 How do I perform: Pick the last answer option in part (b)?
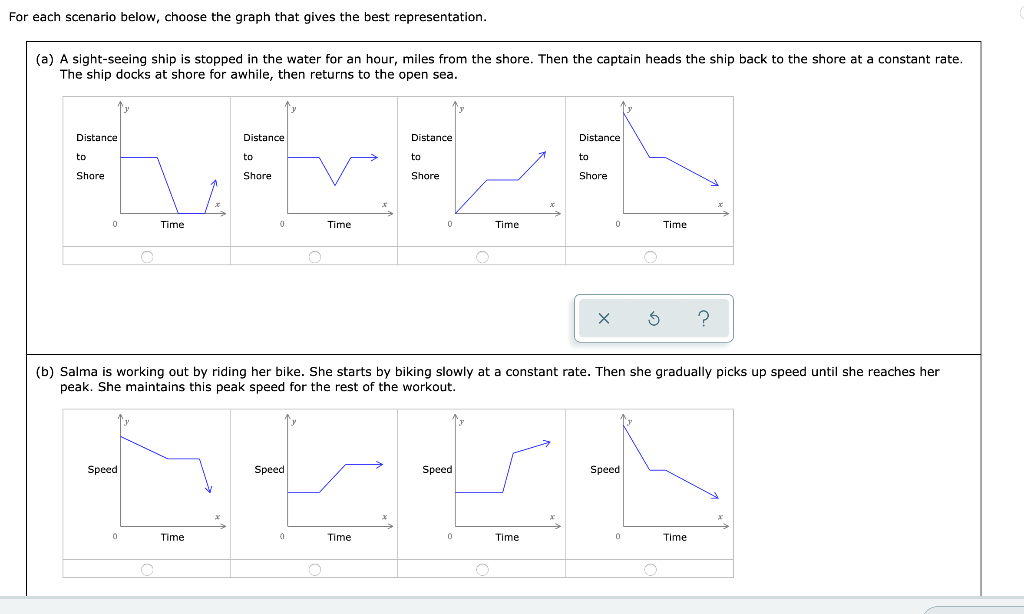651,568
